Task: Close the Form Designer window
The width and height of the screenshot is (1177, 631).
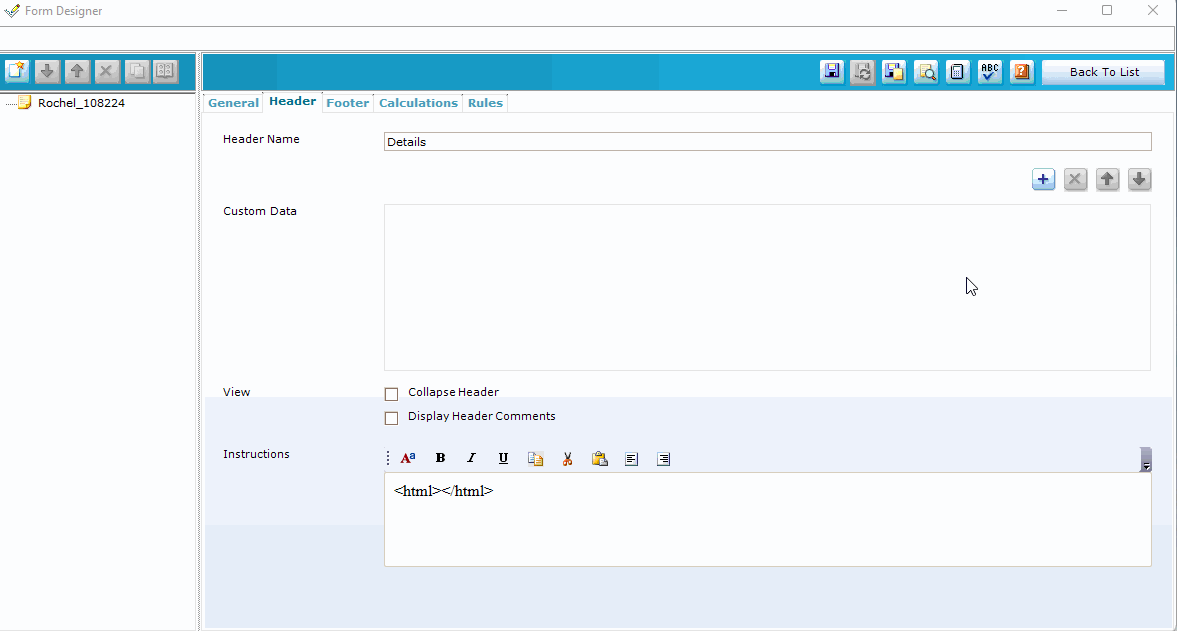Action: coord(1153,11)
